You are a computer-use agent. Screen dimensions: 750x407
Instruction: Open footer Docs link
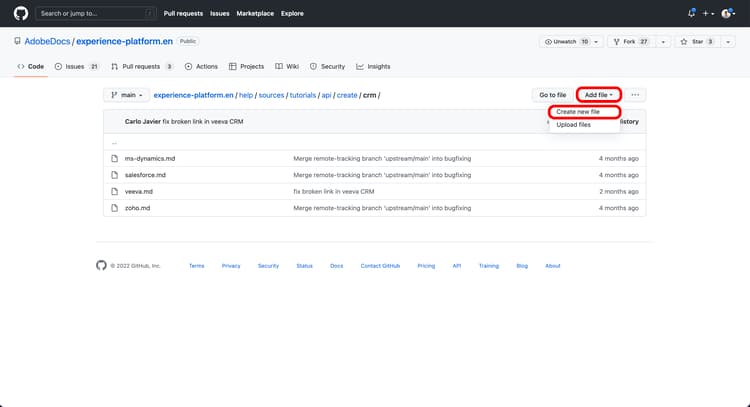337,266
